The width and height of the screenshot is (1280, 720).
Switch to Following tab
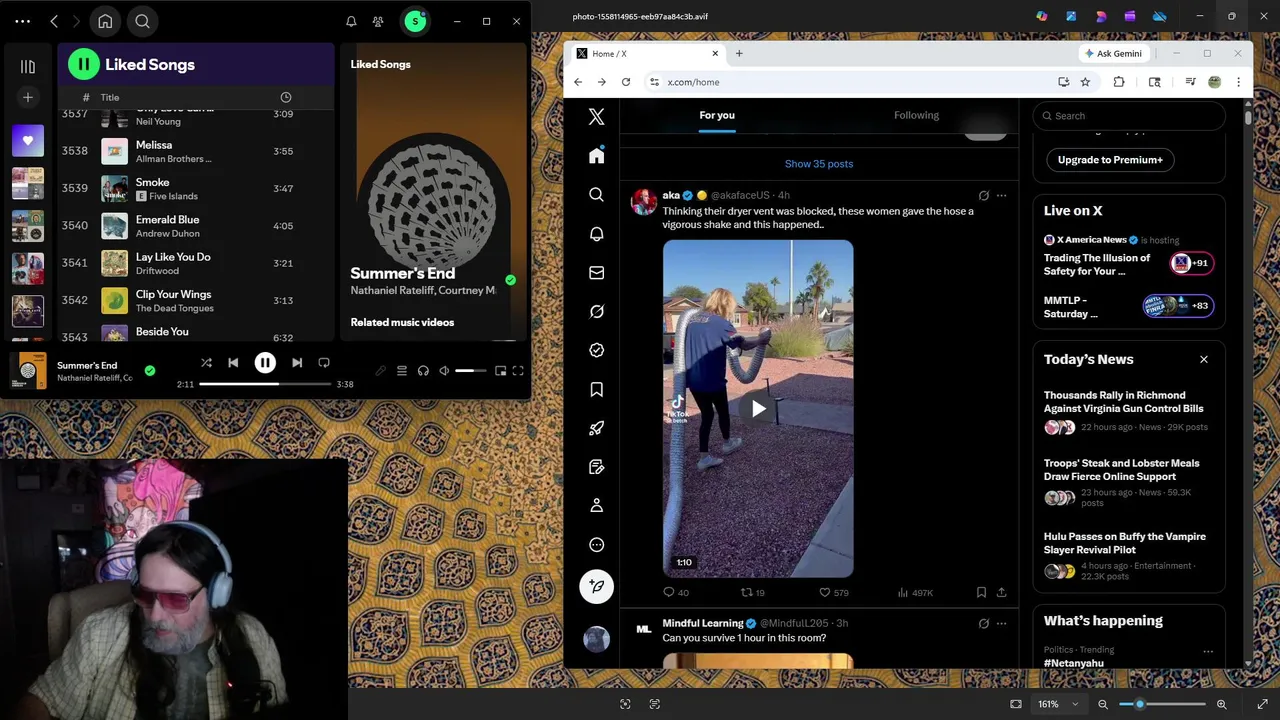[916, 116]
